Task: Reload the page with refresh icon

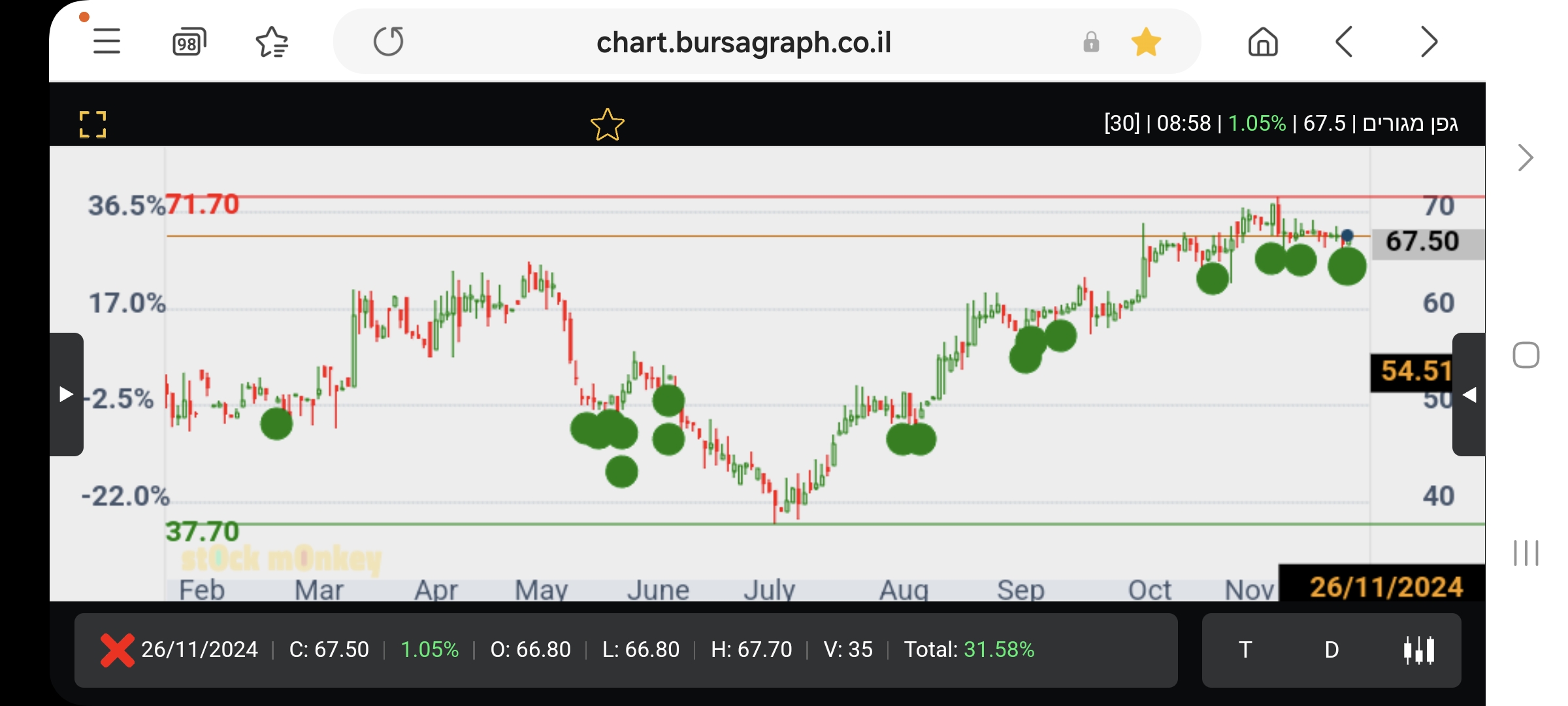Action: (389, 42)
